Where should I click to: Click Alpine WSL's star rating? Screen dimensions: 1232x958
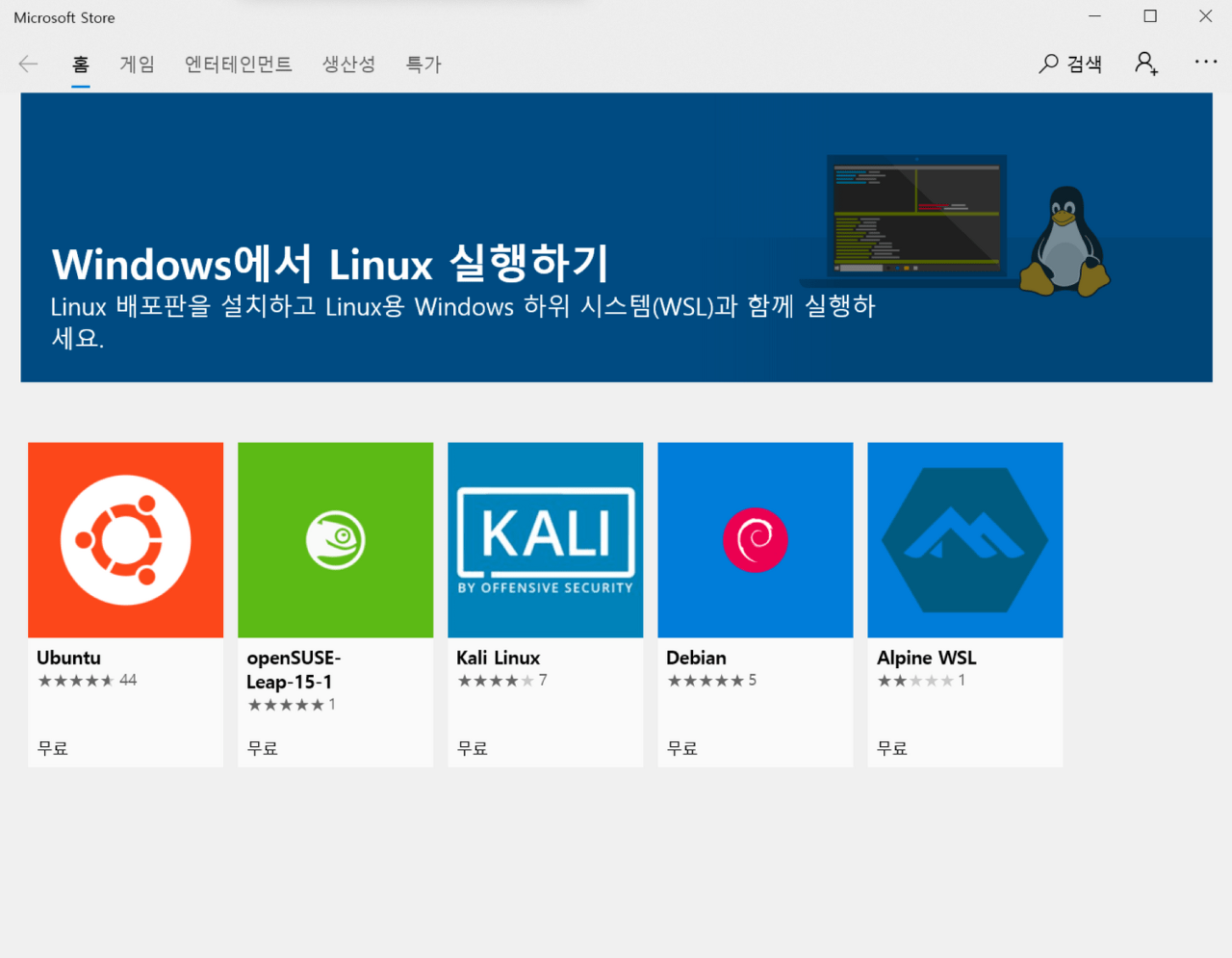922,681
